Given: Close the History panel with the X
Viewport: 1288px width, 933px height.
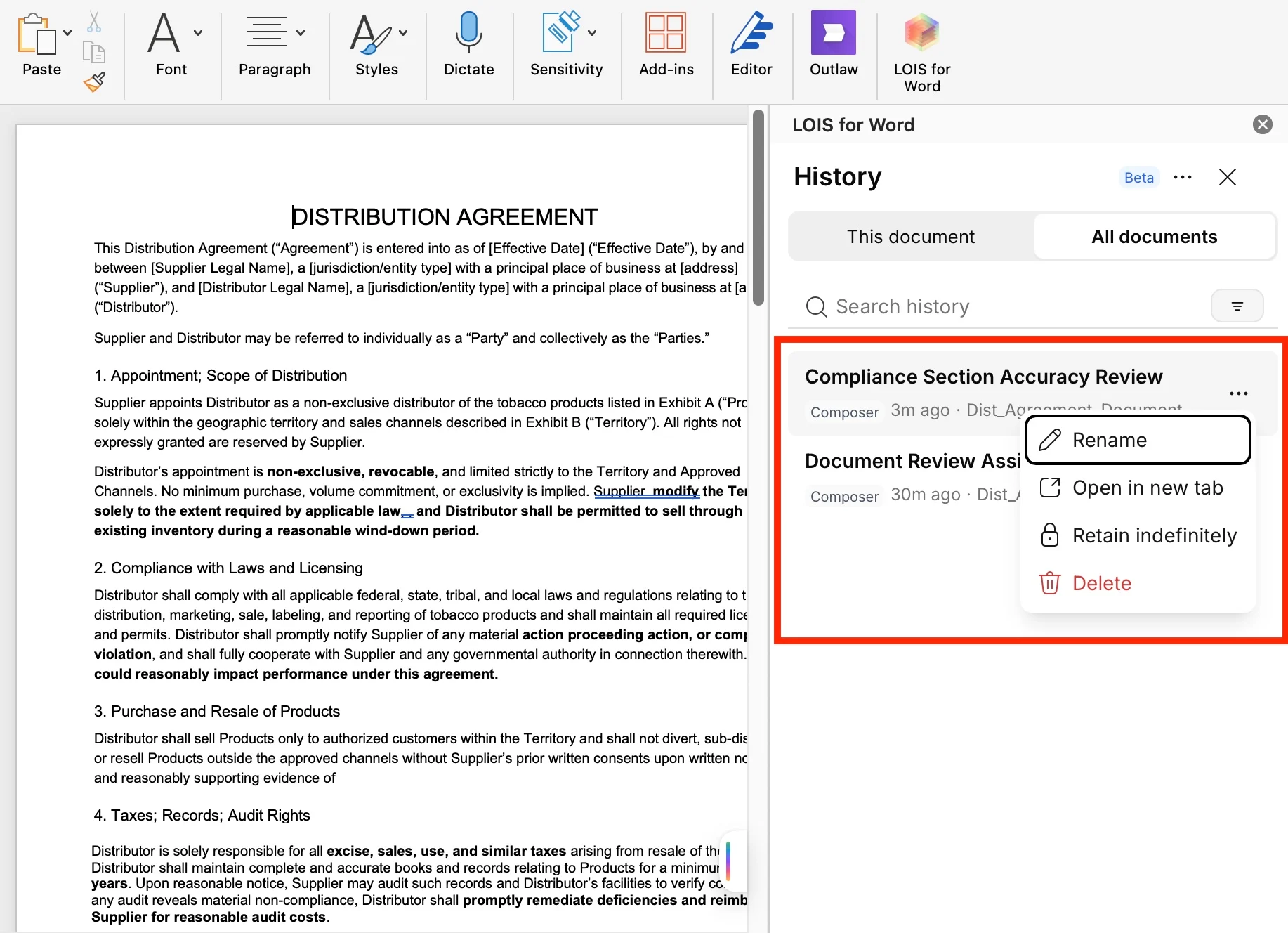Looking at the screenshot, I should click(x=1228, y=177).
